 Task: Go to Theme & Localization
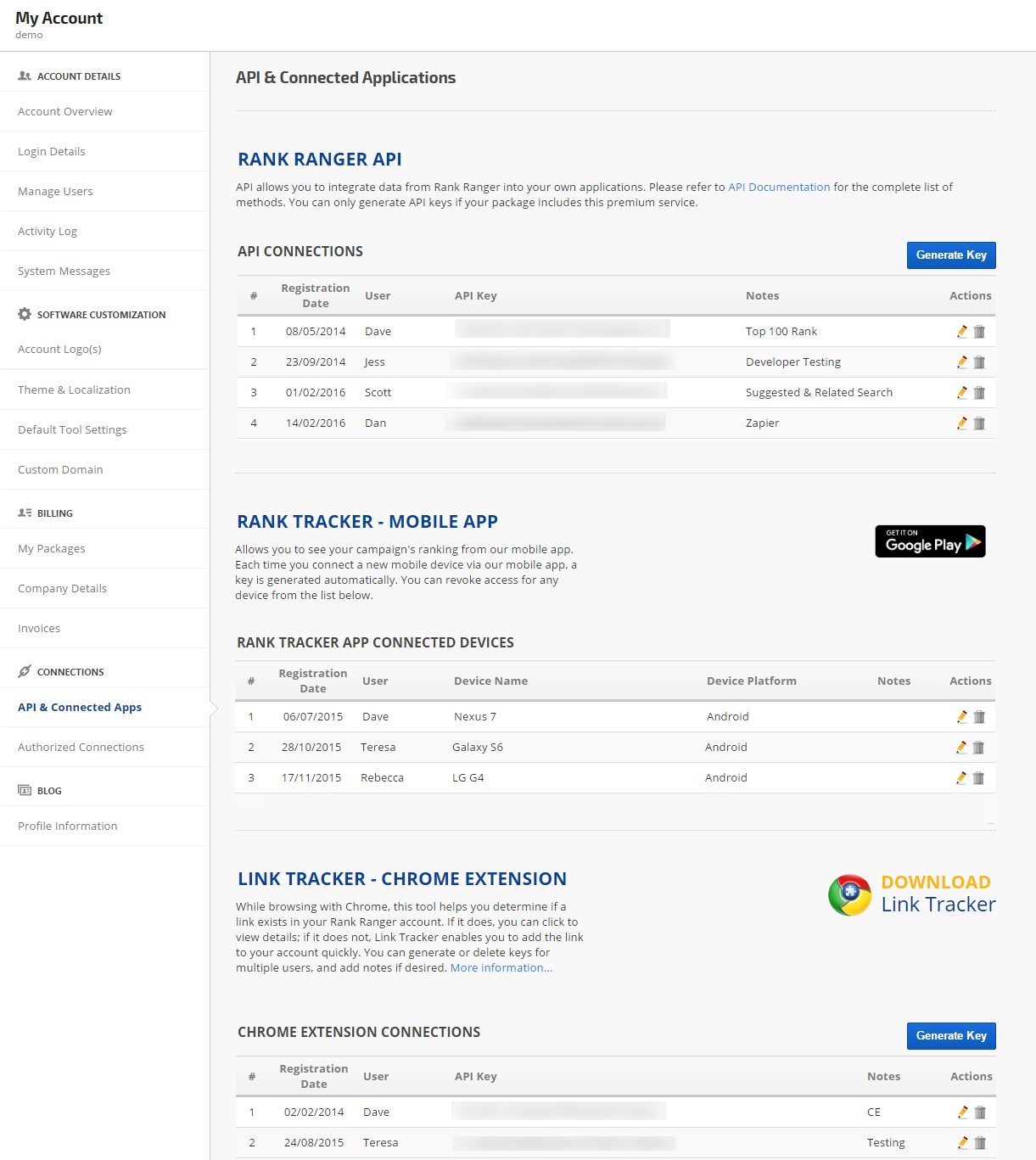(74, 390)
